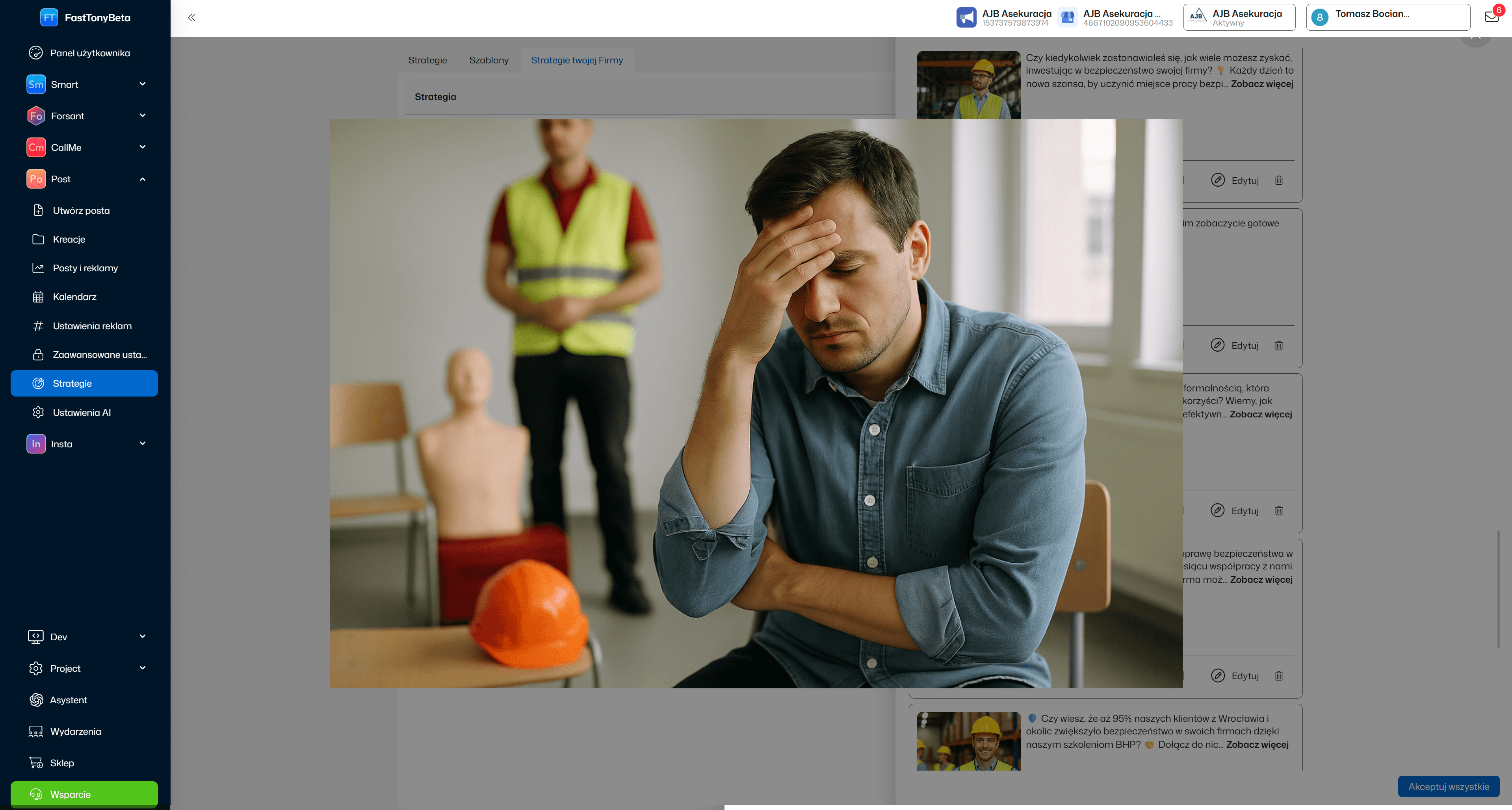Screen dimensions: 1512x810
Task: Click the first post's worker thumbnail
Action: tap(968, 85)
